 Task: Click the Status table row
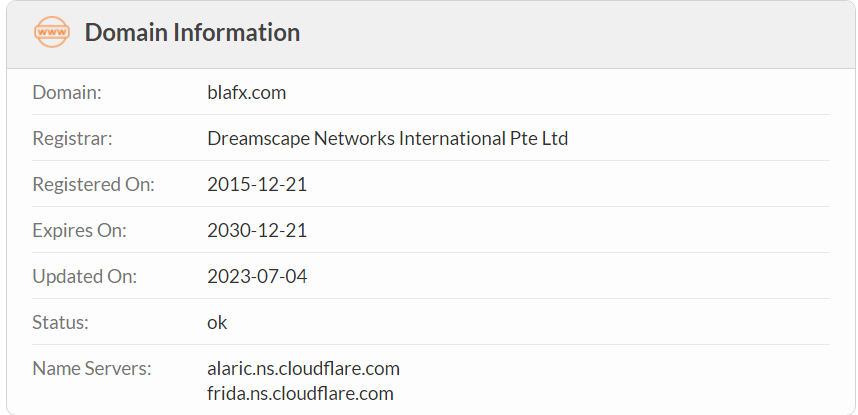click(x=431, y=322)
